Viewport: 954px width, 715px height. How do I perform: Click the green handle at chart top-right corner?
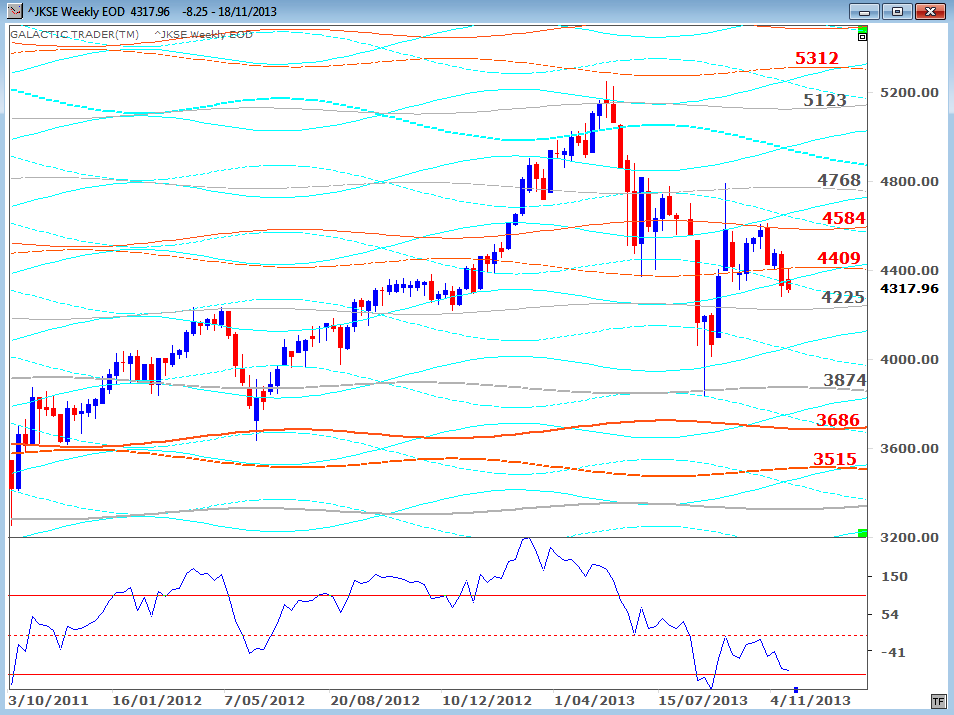[862, 29]
